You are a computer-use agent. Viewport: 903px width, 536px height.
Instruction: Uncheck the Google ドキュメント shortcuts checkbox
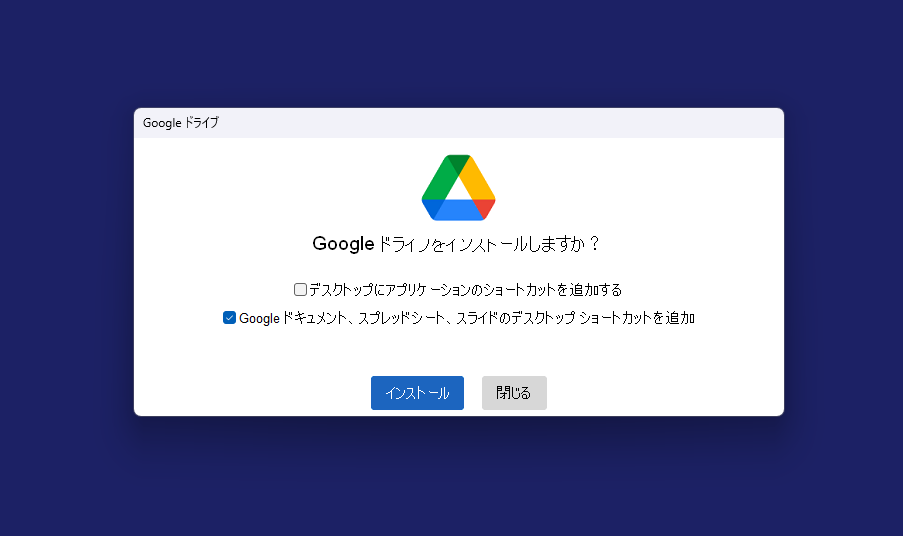click(229, 318)
